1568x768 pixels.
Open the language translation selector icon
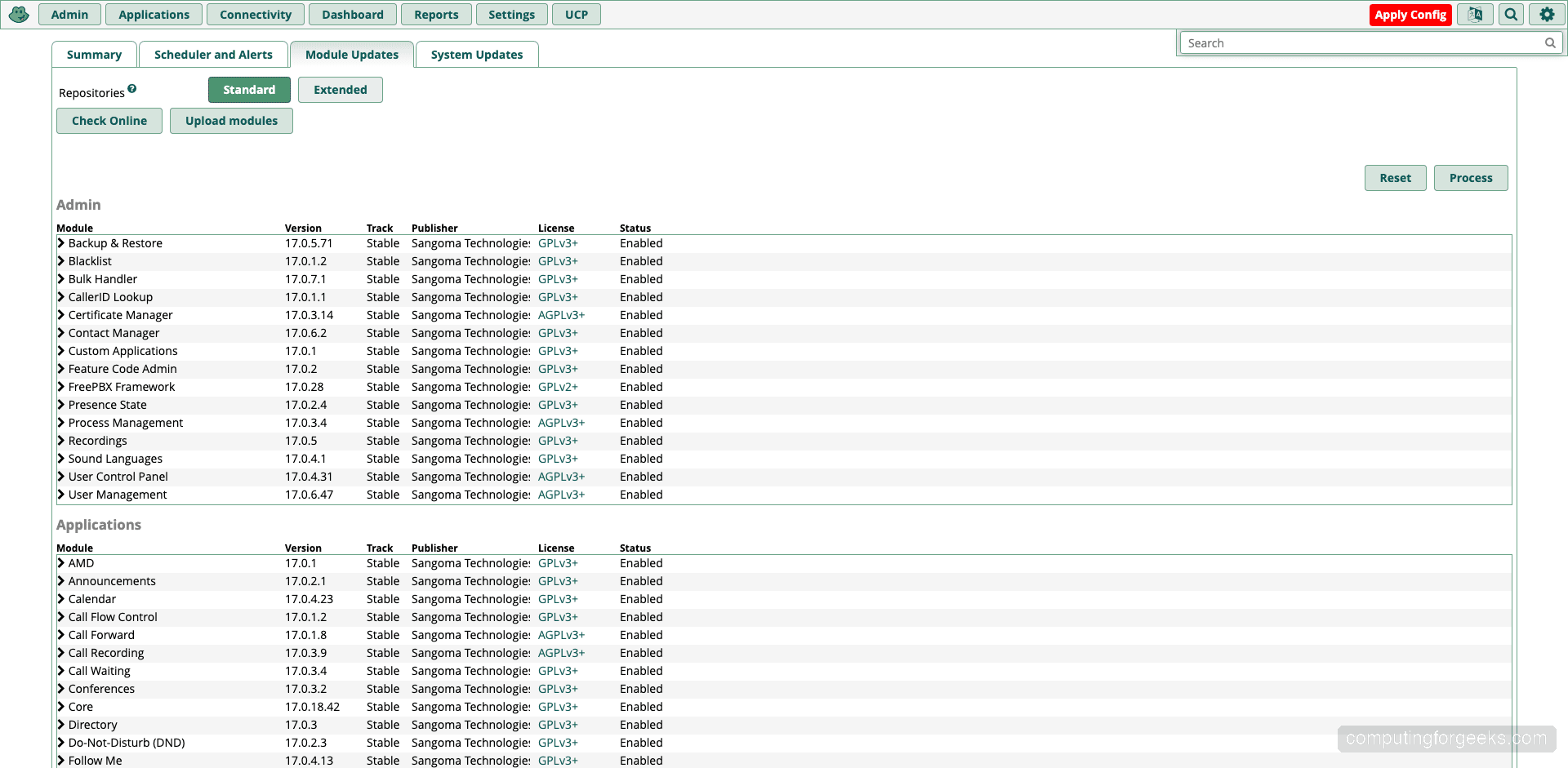(1474, 14)
